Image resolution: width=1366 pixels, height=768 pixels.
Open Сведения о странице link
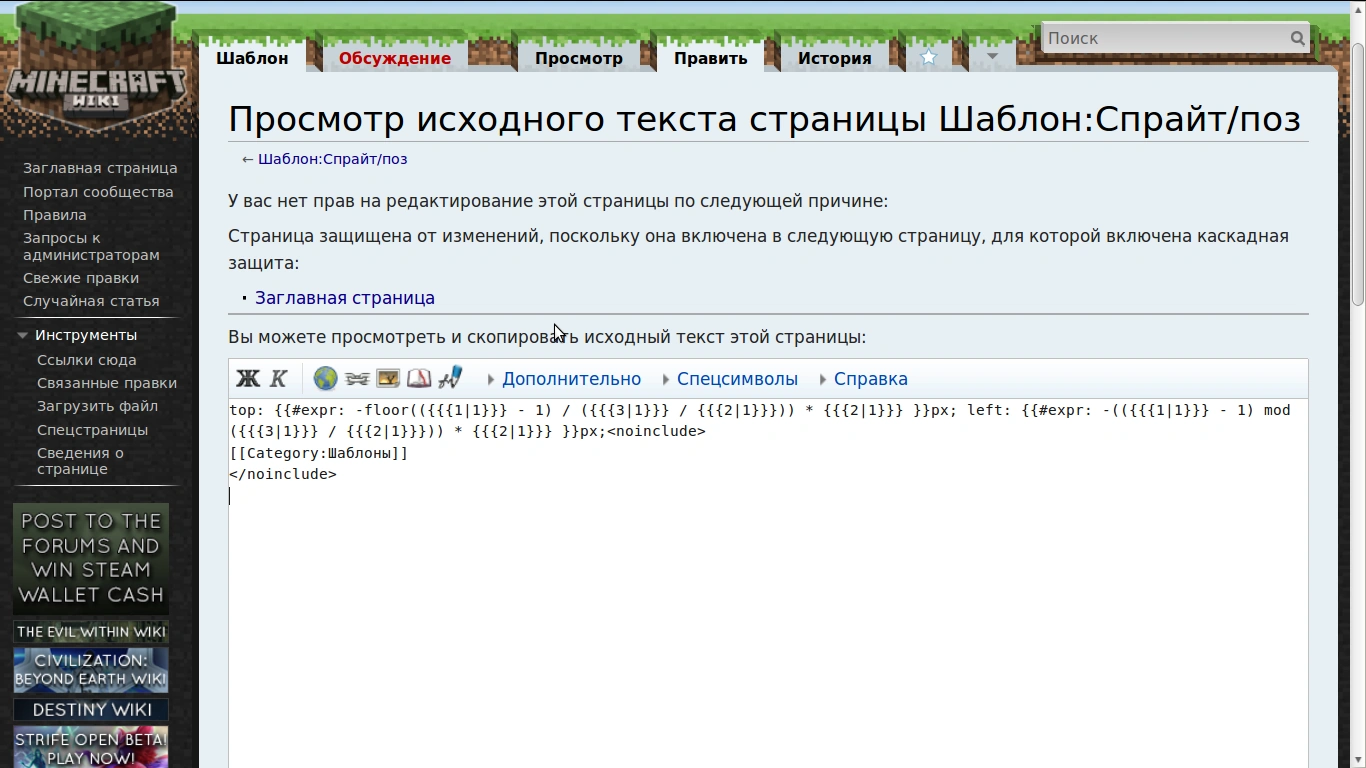(x=80, y=461)
